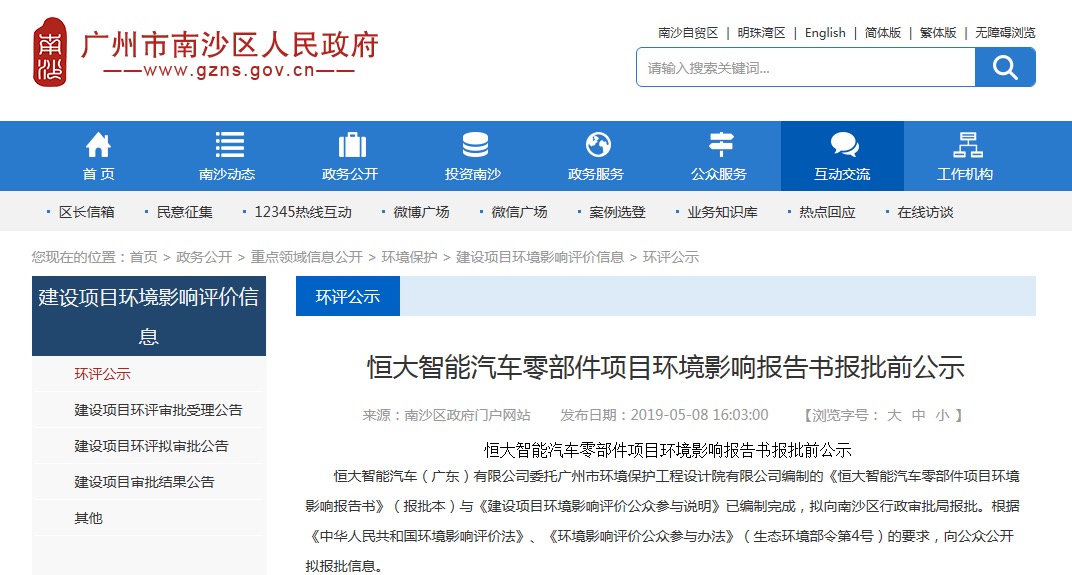Click the 发布日期 2019-05-08 16:03:00 text

(x=664, y=415)
